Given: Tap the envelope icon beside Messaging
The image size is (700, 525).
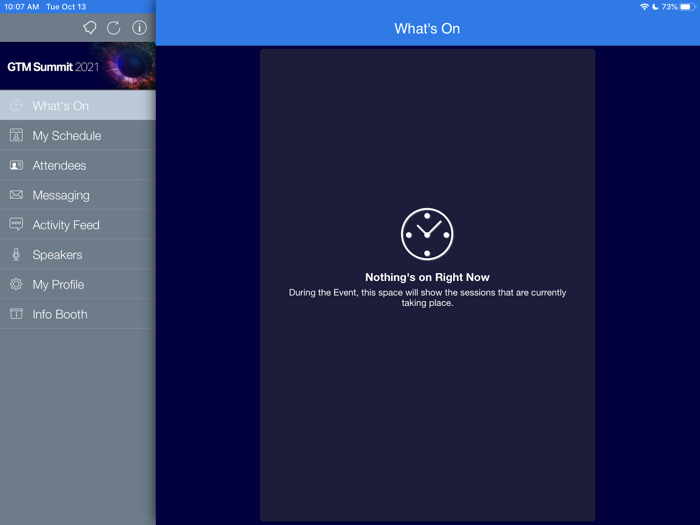Looking at the screenshot, I should coord(16,195).
